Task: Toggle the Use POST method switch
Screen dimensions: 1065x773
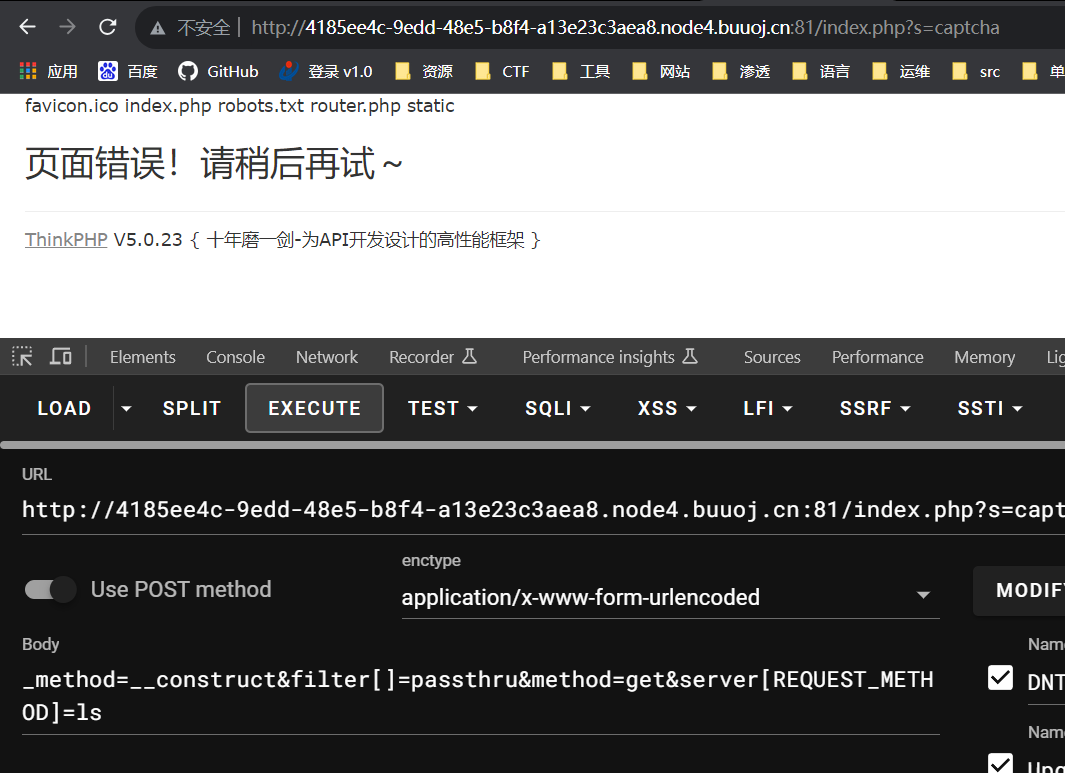Action: (x=51, y=589)
